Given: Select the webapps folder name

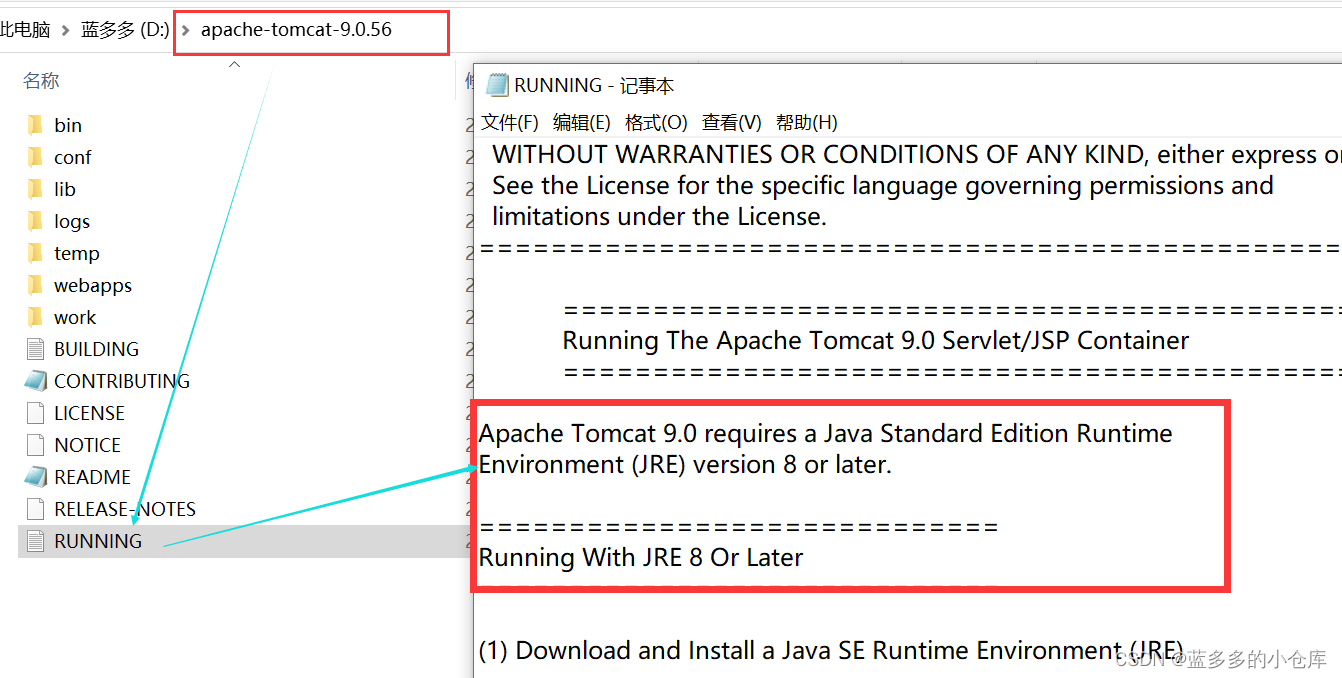Looking at the screenshot, I should pyautogui.click(x=93, y=285).
